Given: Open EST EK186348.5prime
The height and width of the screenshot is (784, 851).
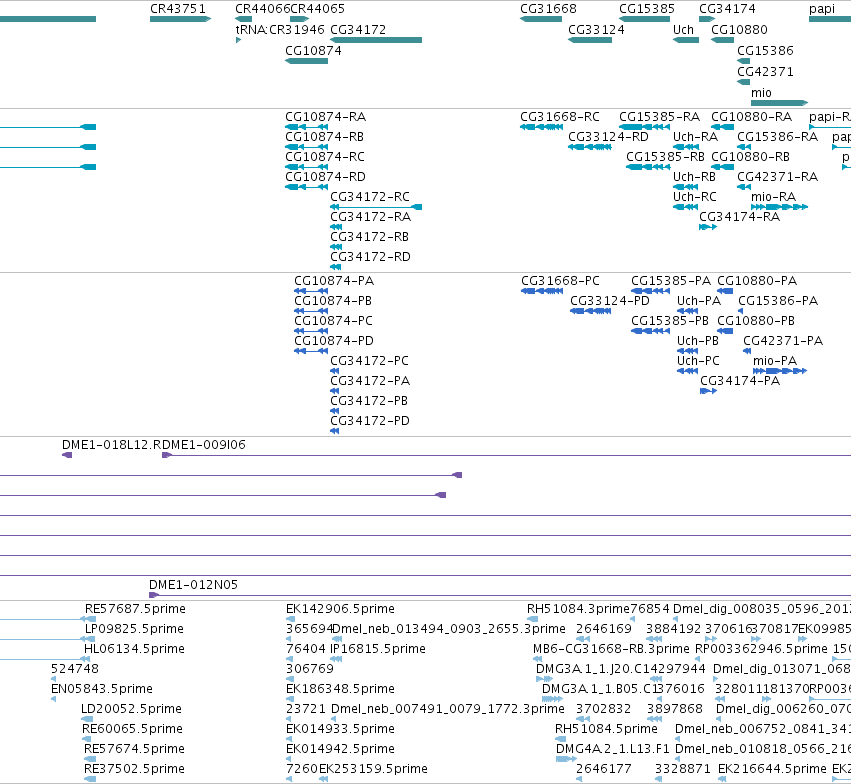Looking at the screenshot, I should coord(290,699).
